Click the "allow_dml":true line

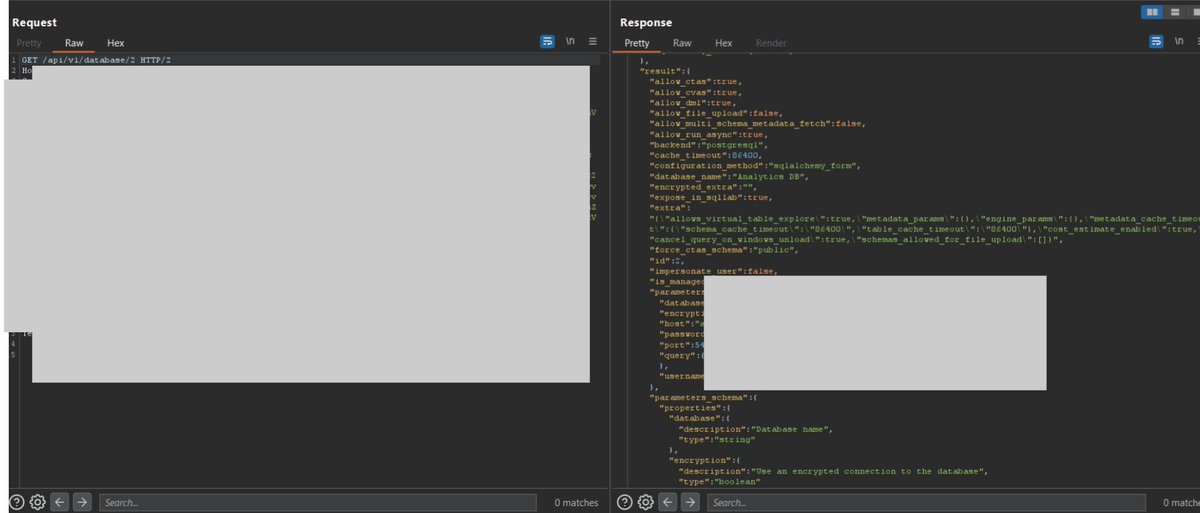pos(693,102)
